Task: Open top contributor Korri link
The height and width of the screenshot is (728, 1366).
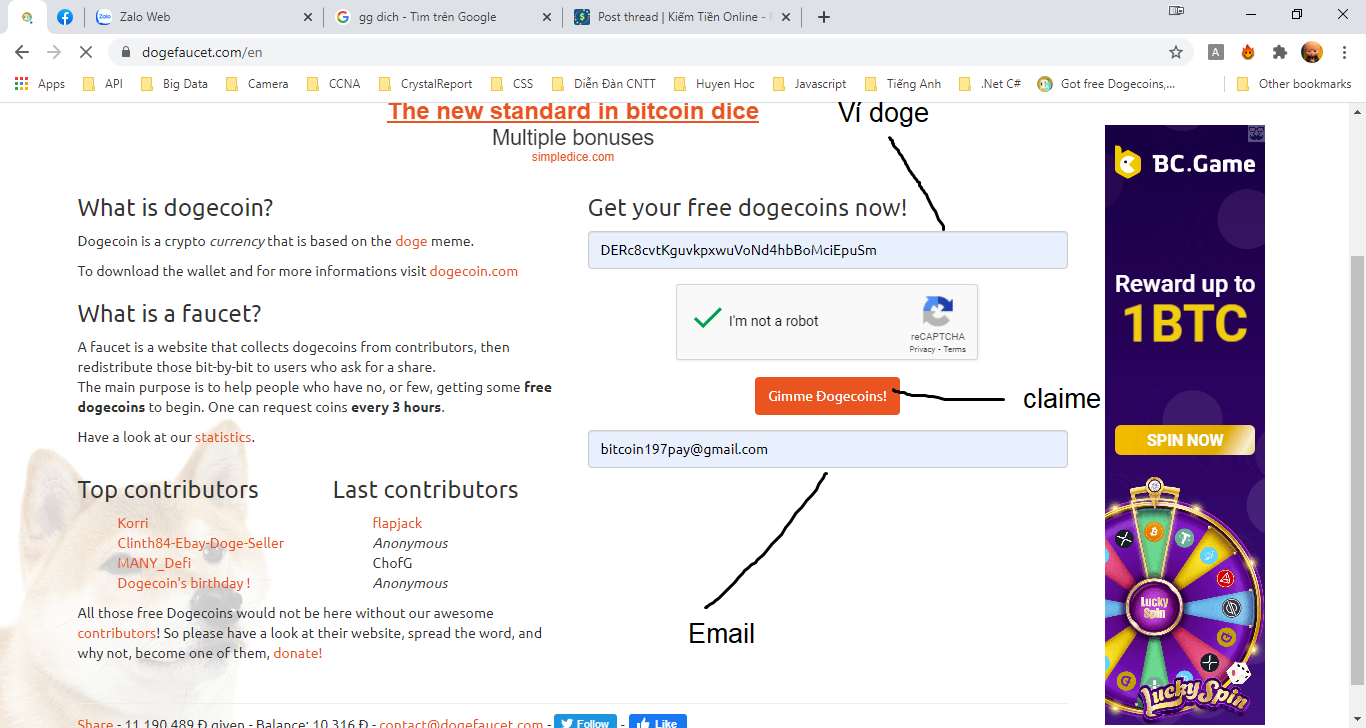Action: click(x=132, y=523)
